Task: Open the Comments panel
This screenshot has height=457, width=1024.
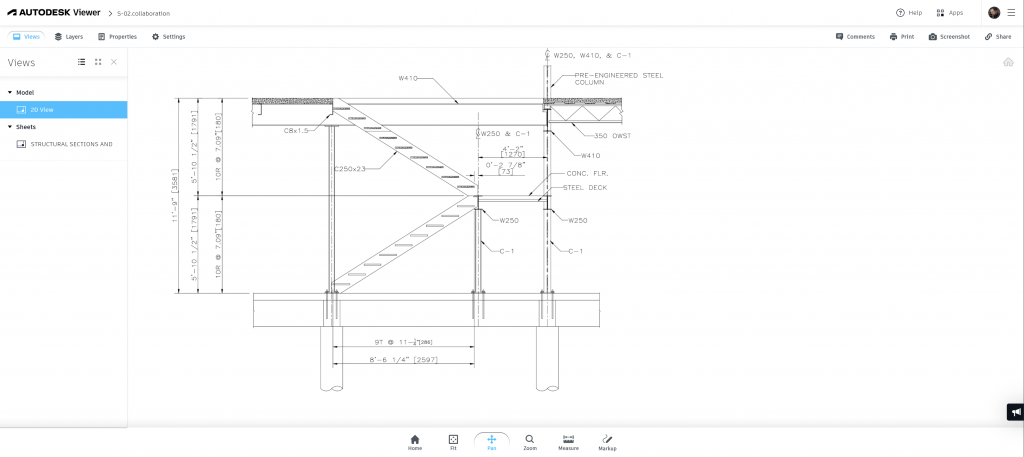Action: [855, 37]
